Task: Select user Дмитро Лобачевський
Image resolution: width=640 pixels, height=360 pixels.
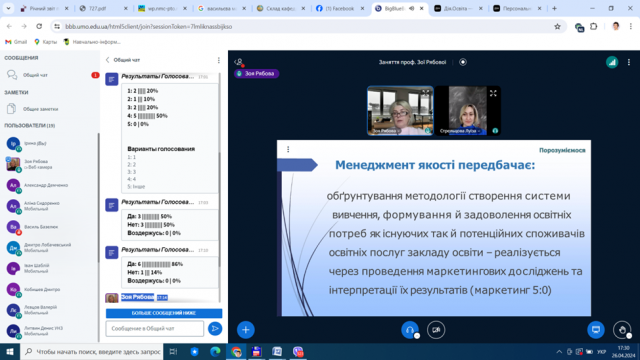Action: pos(51,247)
